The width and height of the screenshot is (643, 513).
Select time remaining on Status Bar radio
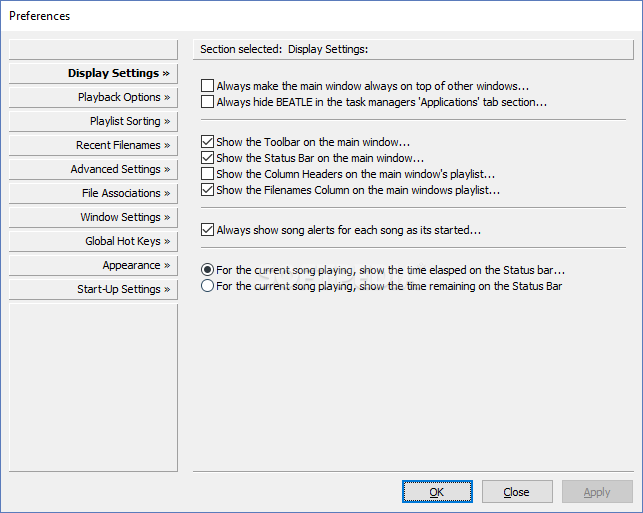click(x=207, y=286)
